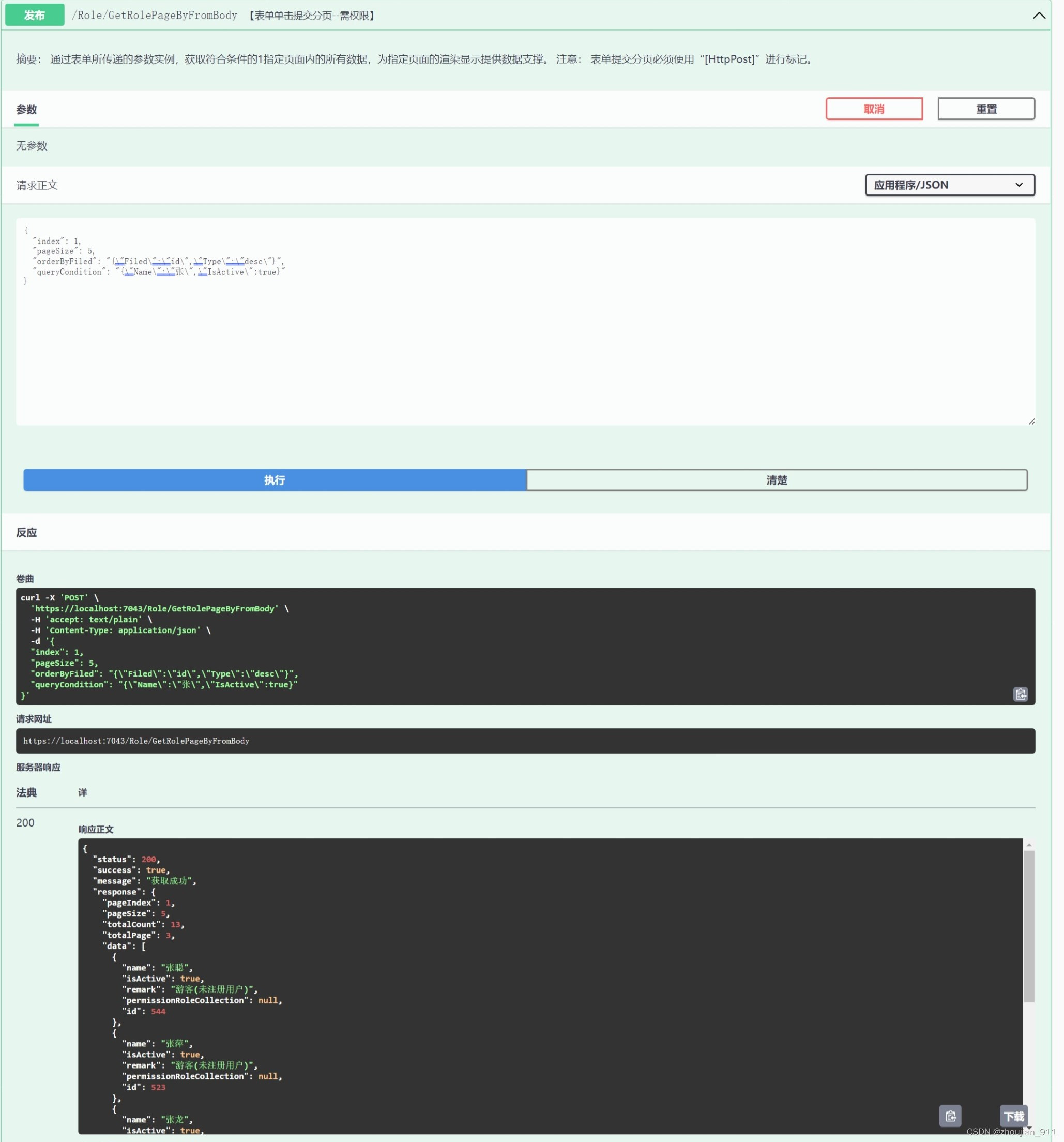
Task: Click the 响应正文 response body label
Action: coord(96,829)
